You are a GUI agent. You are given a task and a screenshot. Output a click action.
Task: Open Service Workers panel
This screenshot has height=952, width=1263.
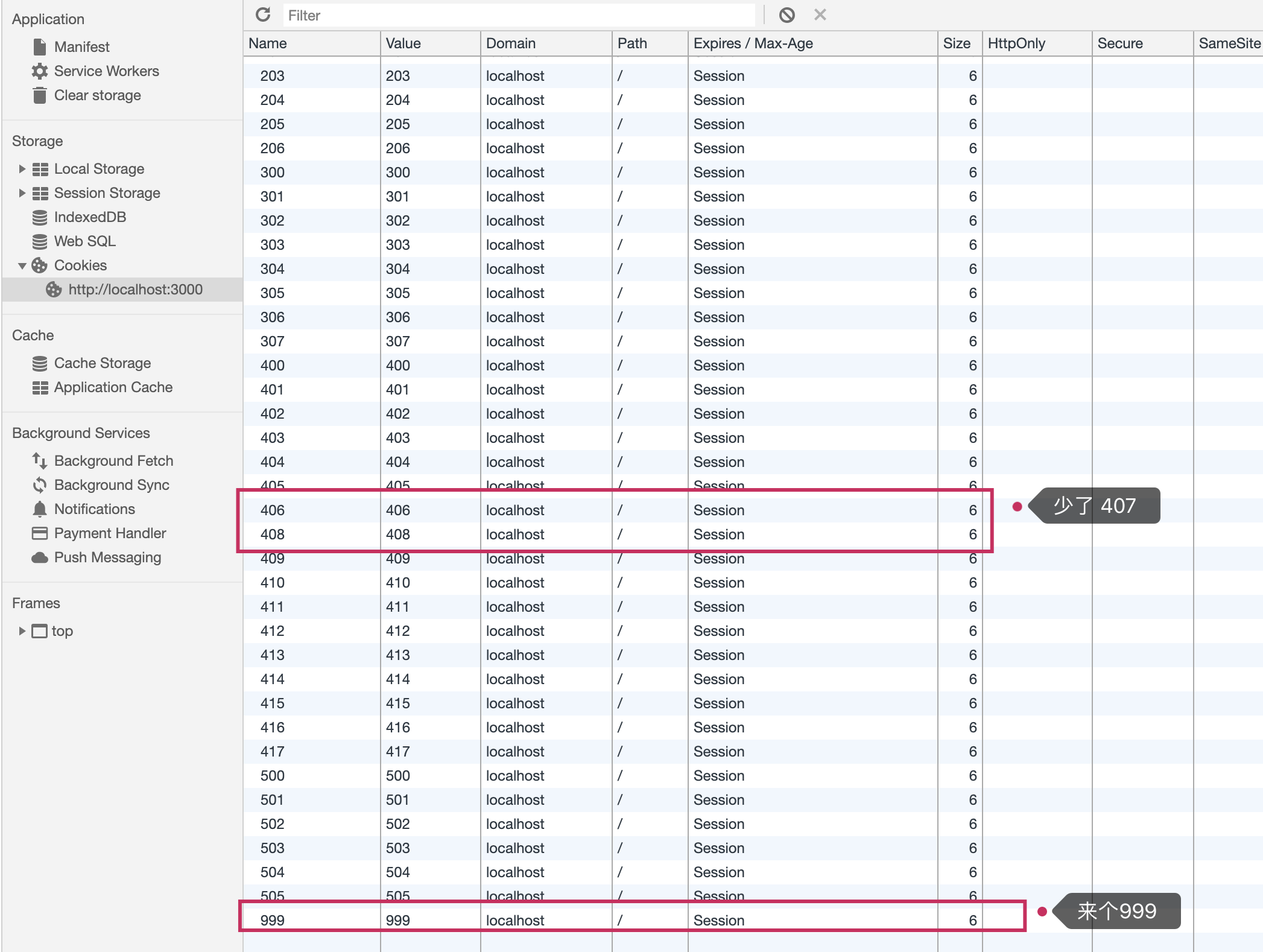106,71
